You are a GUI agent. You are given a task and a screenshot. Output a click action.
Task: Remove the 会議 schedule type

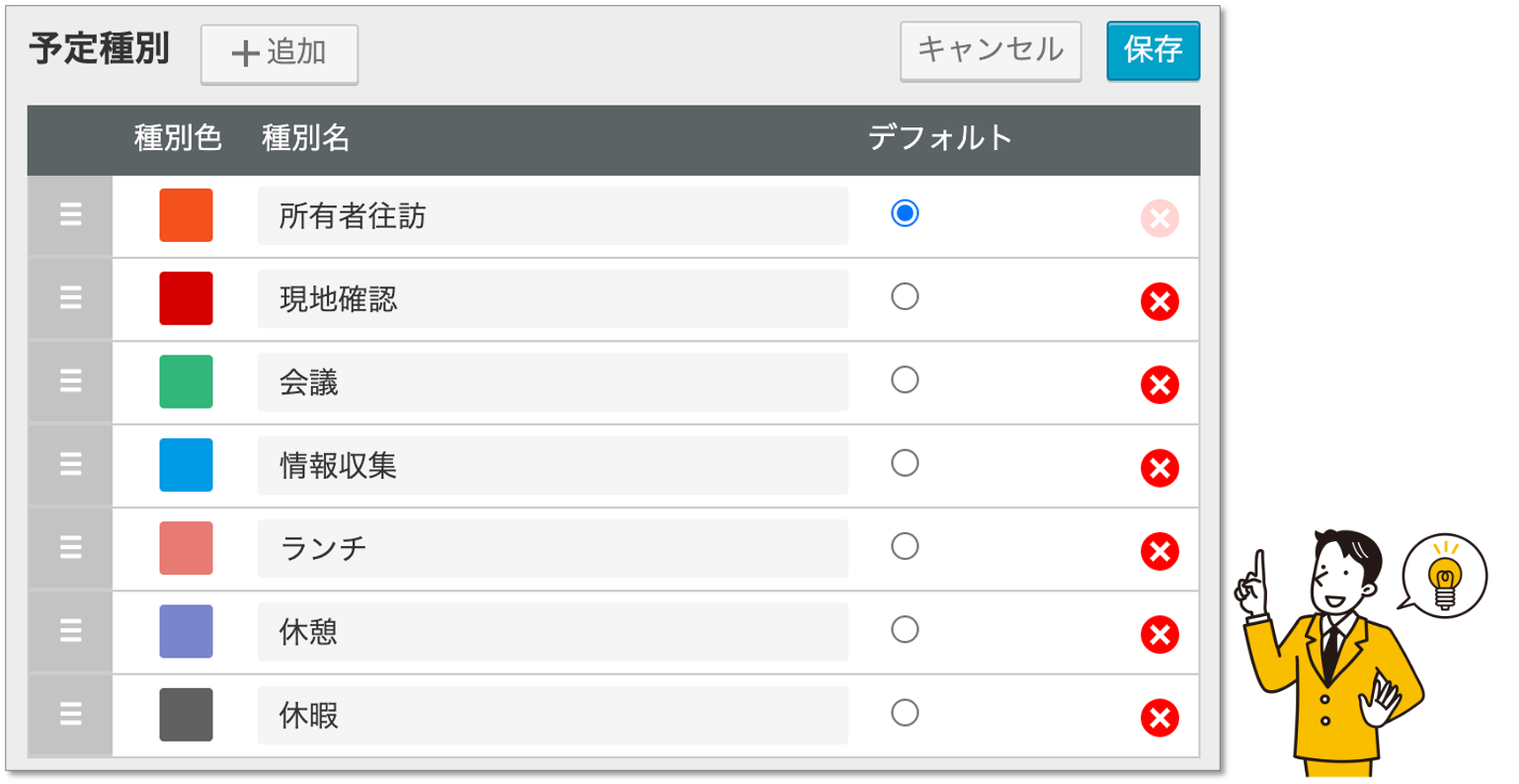point(1159,384)
